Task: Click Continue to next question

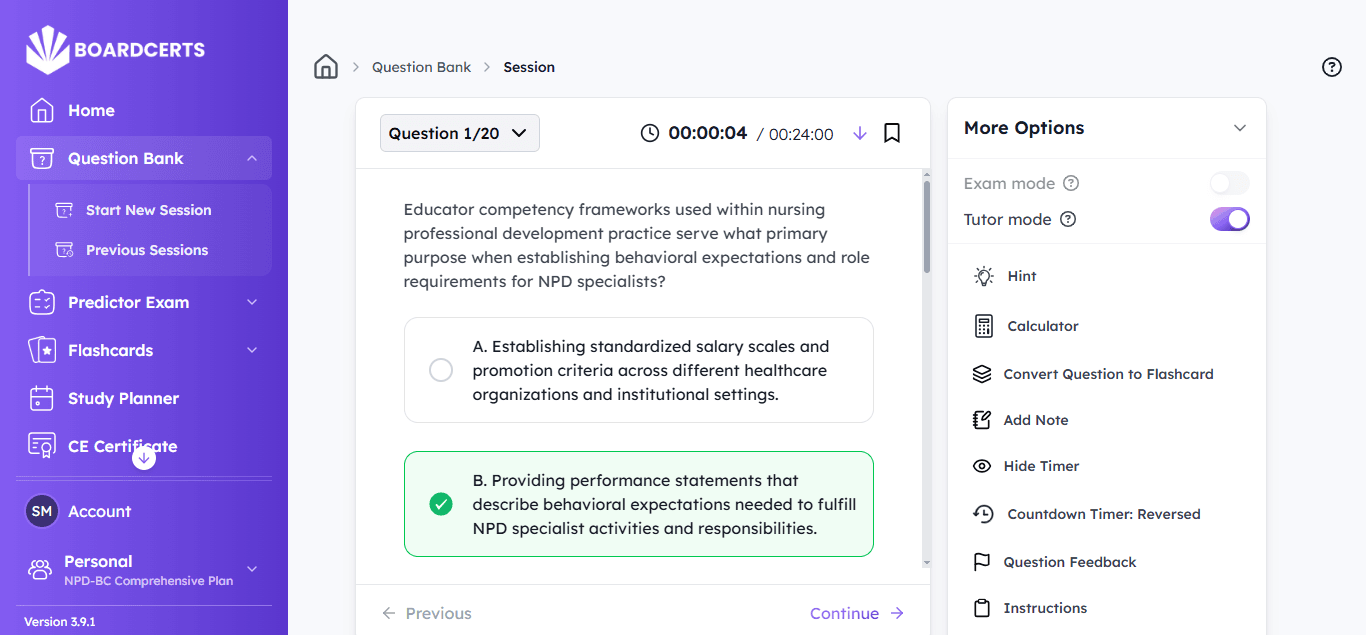Action: tap(856, 613)
